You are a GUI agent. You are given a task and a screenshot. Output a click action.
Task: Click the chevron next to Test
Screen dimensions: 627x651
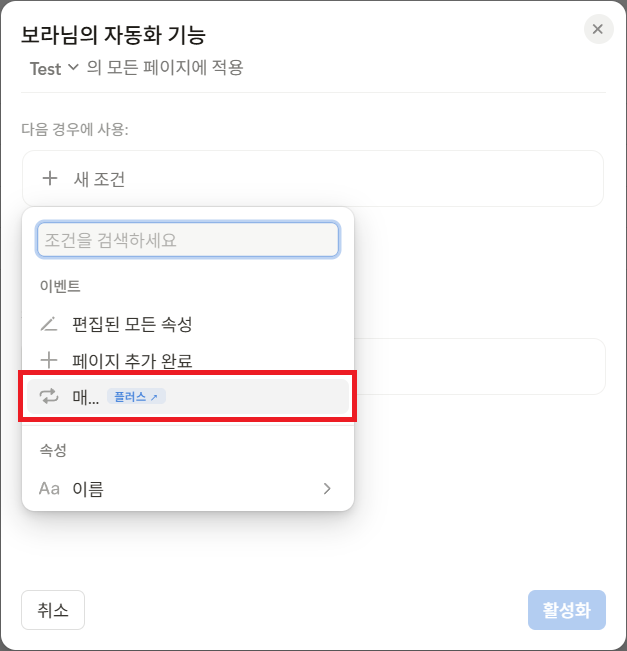pyautogui.click(x=73, y=67)
